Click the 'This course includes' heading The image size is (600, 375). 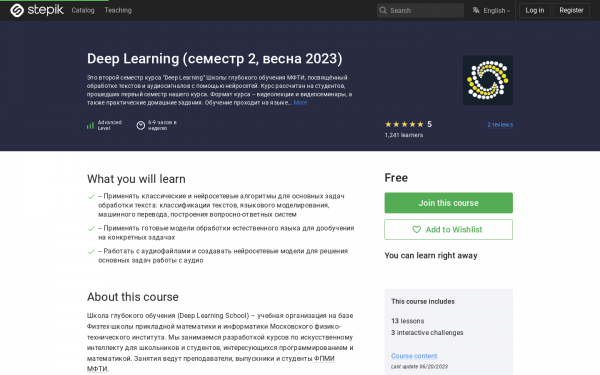[423, 302]
